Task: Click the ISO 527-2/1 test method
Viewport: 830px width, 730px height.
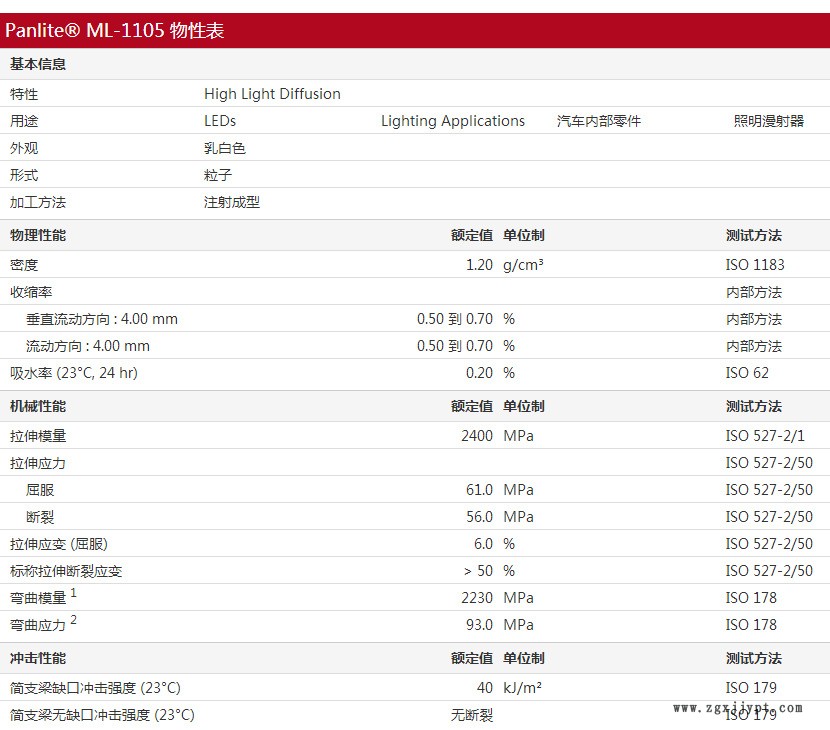Action: tap(765, 436)
